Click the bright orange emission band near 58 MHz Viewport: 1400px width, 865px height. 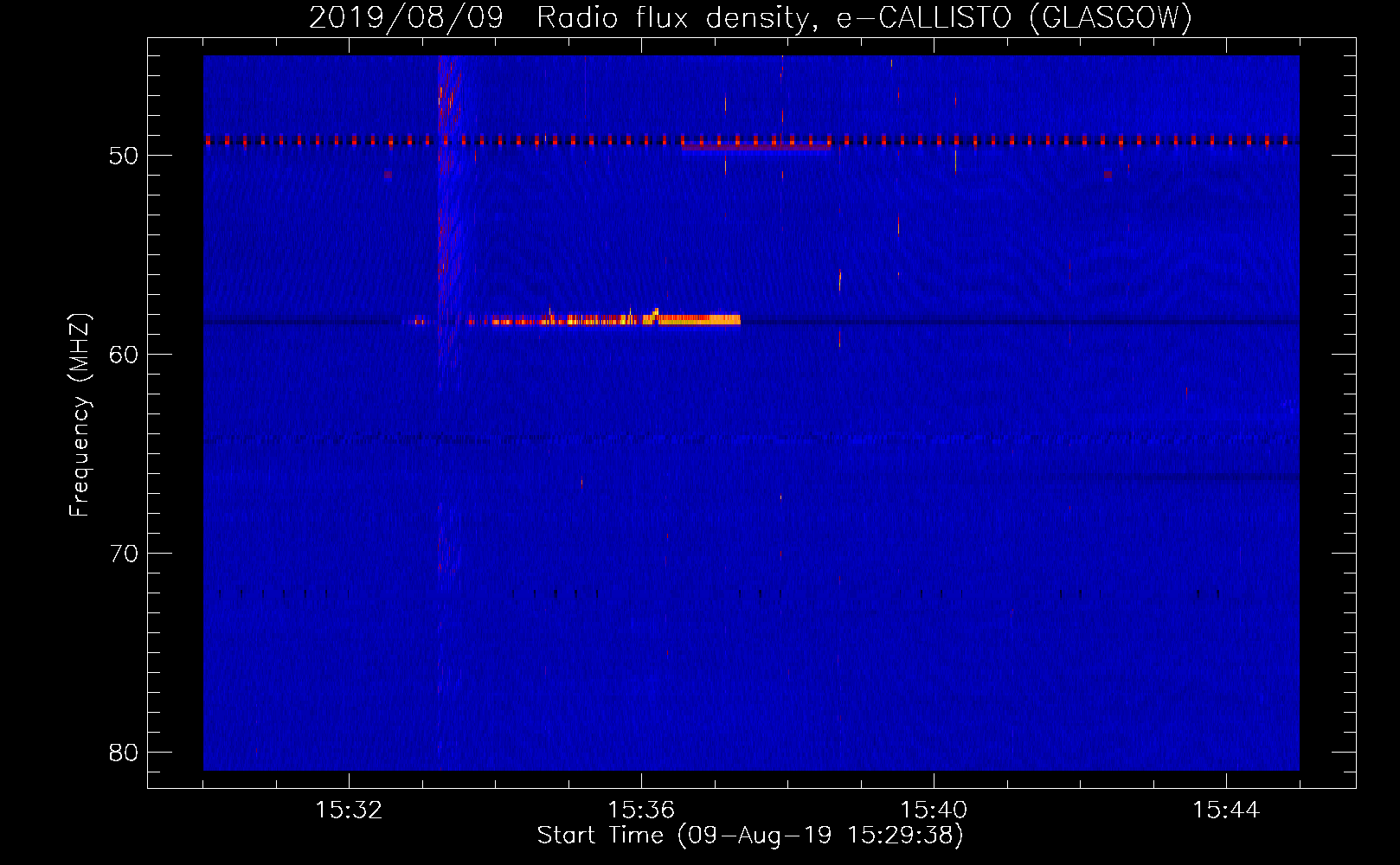pyautogui.click(x=614, y=319)
